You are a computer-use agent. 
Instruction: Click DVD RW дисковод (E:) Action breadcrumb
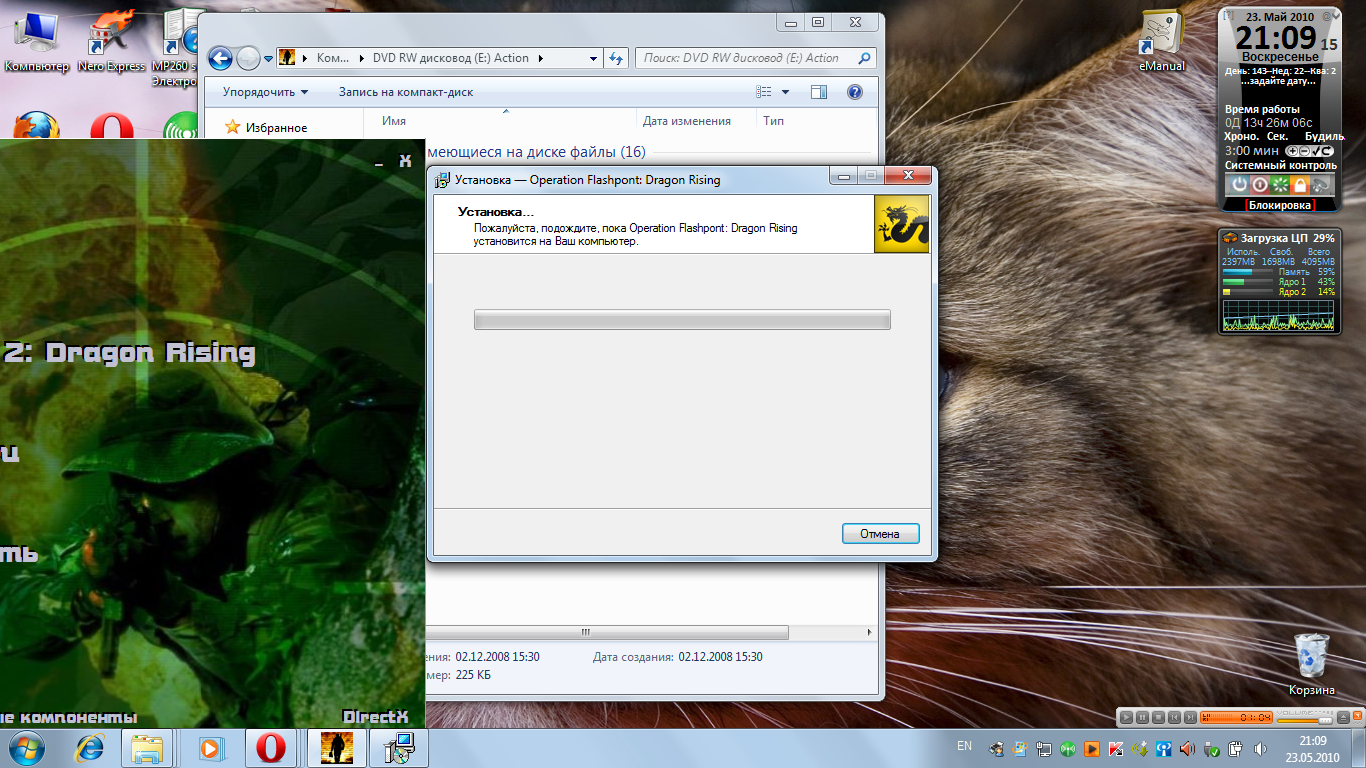(x=451, y=58)
